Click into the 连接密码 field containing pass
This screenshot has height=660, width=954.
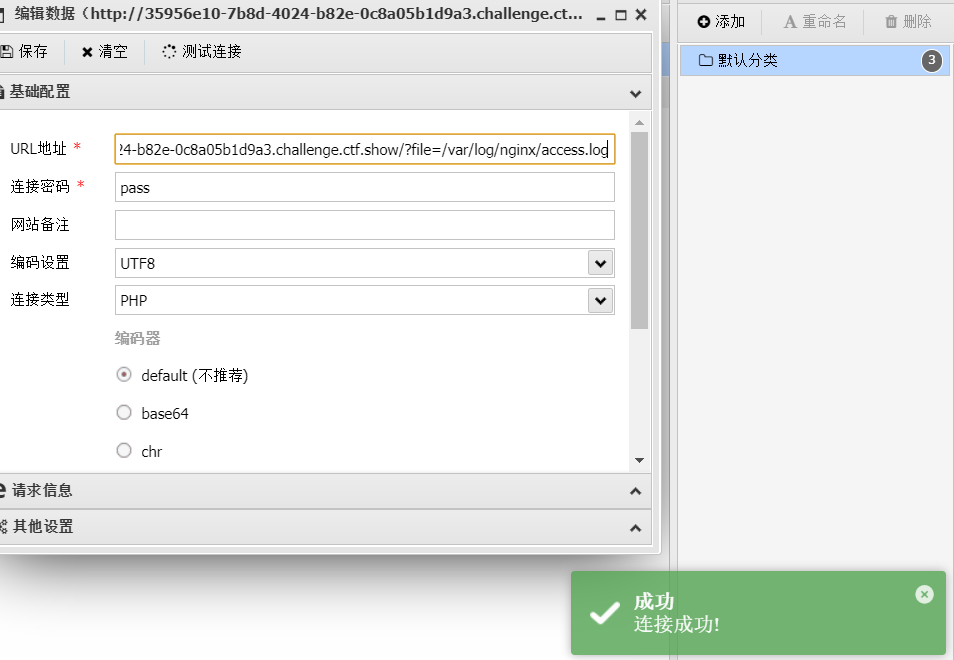click(365, 187)
